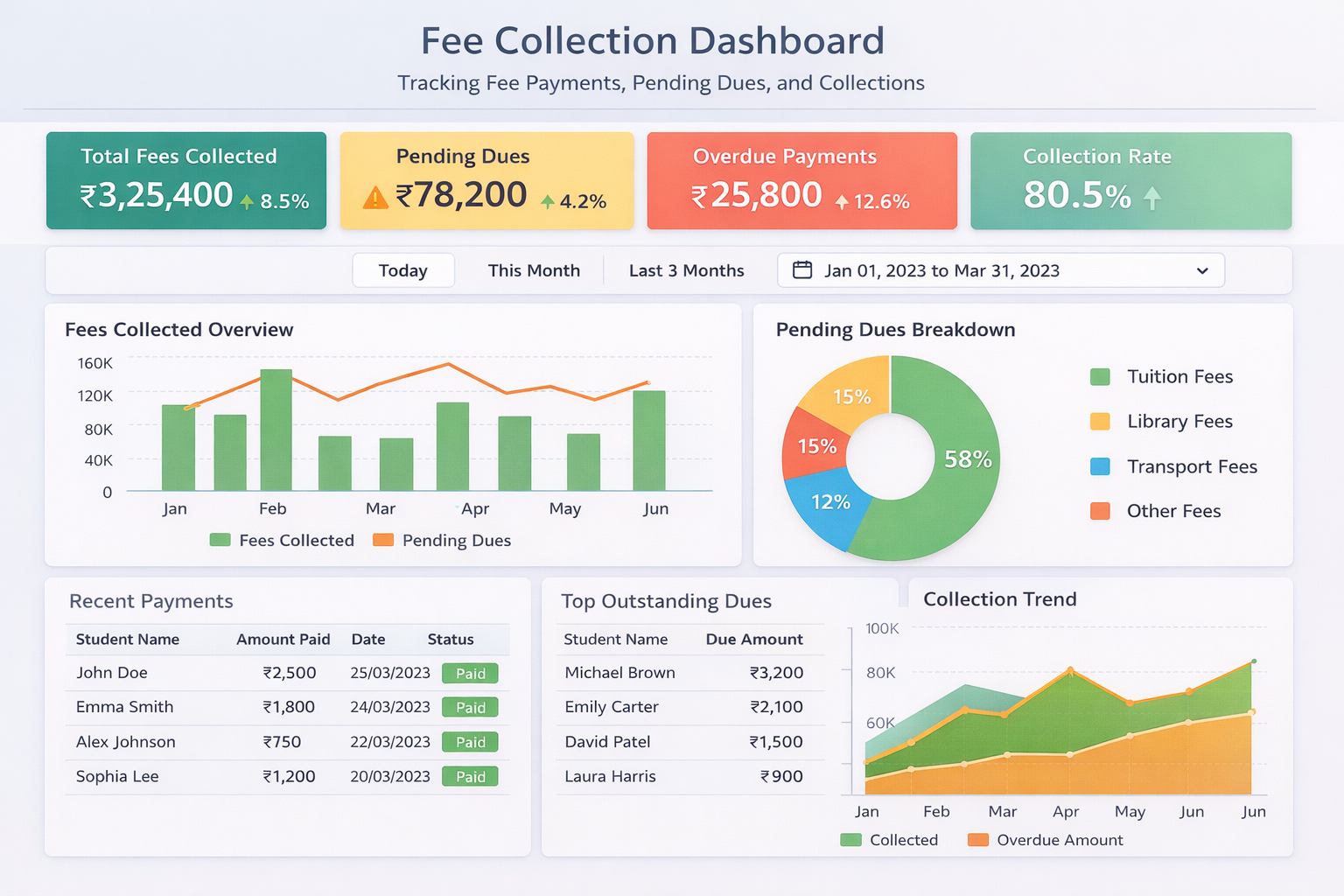Image resolution: width=1344 pixels, height=896 pixels.
Task: Switch to the This Month view
Action: point(534,270)
